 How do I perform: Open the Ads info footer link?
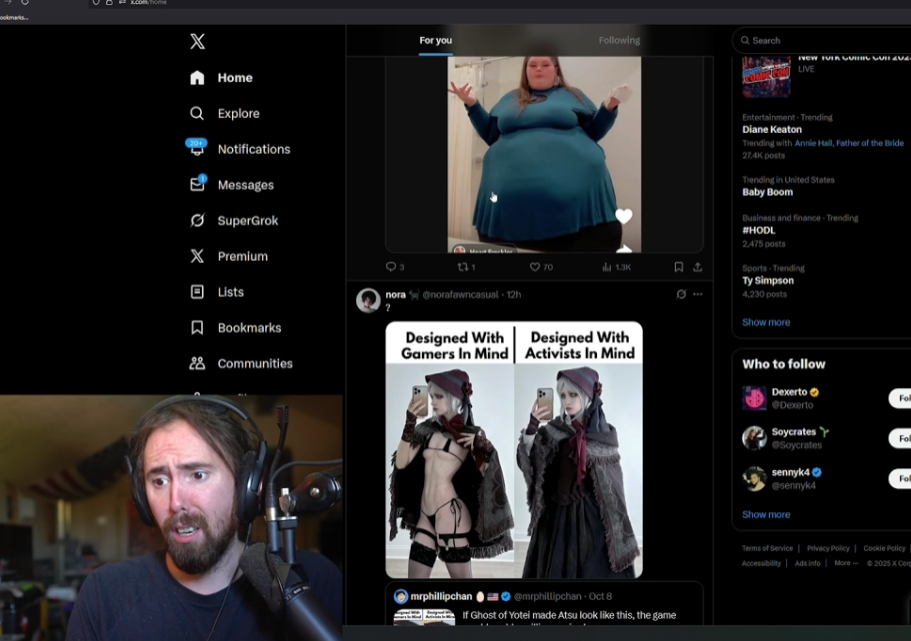[x=808, y=563]
